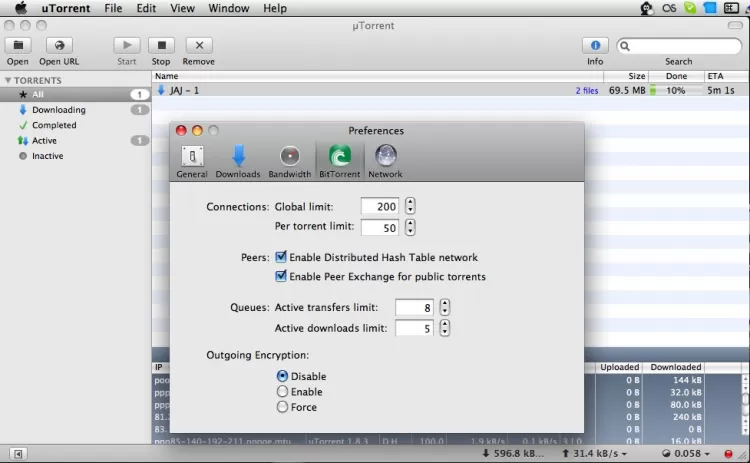The image size is (750, 463).
Task: Click the Global limit input field
Action: tap(380, 206)
